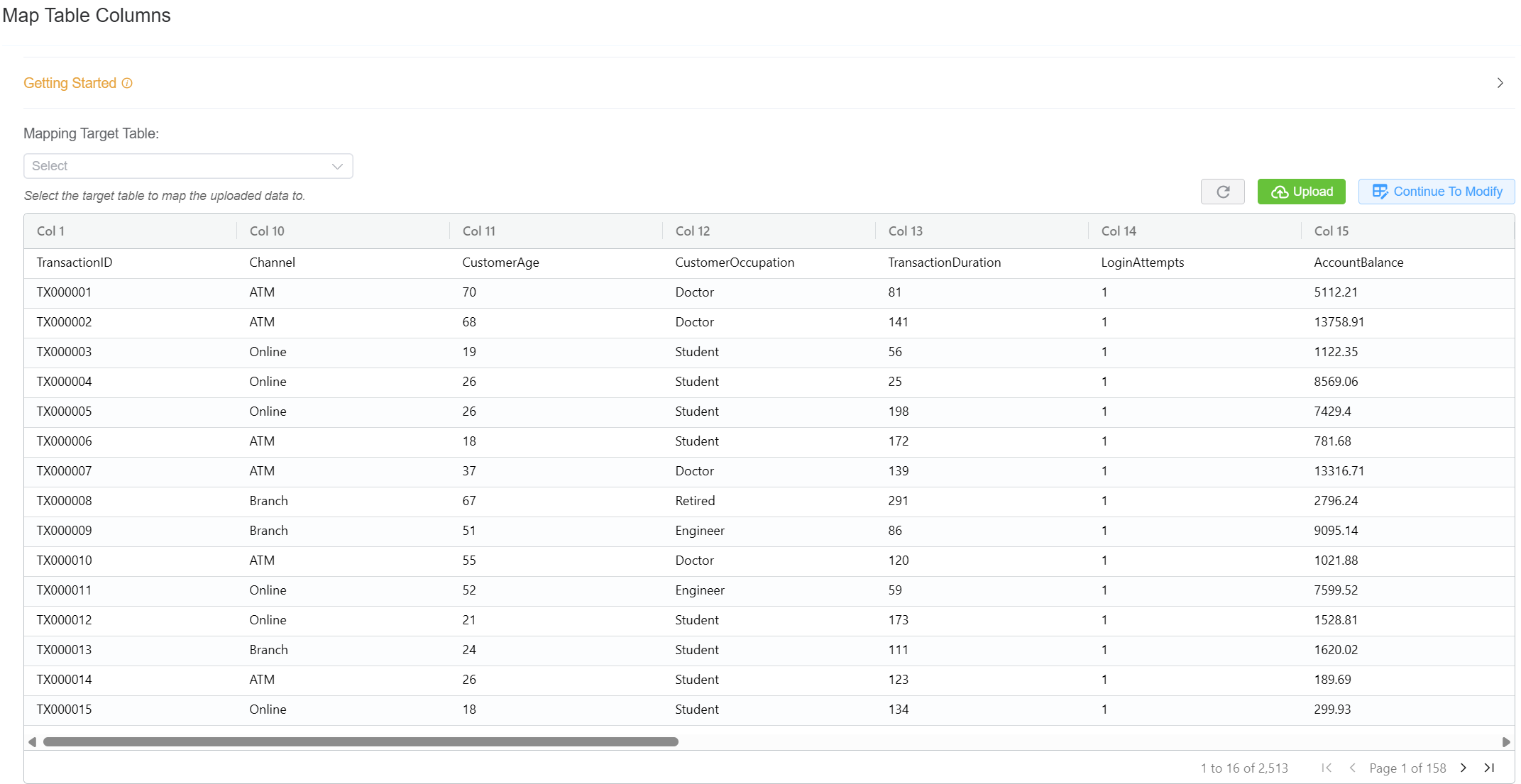Go to next page arrow
1521x784 pixels.
(1464, 768)
